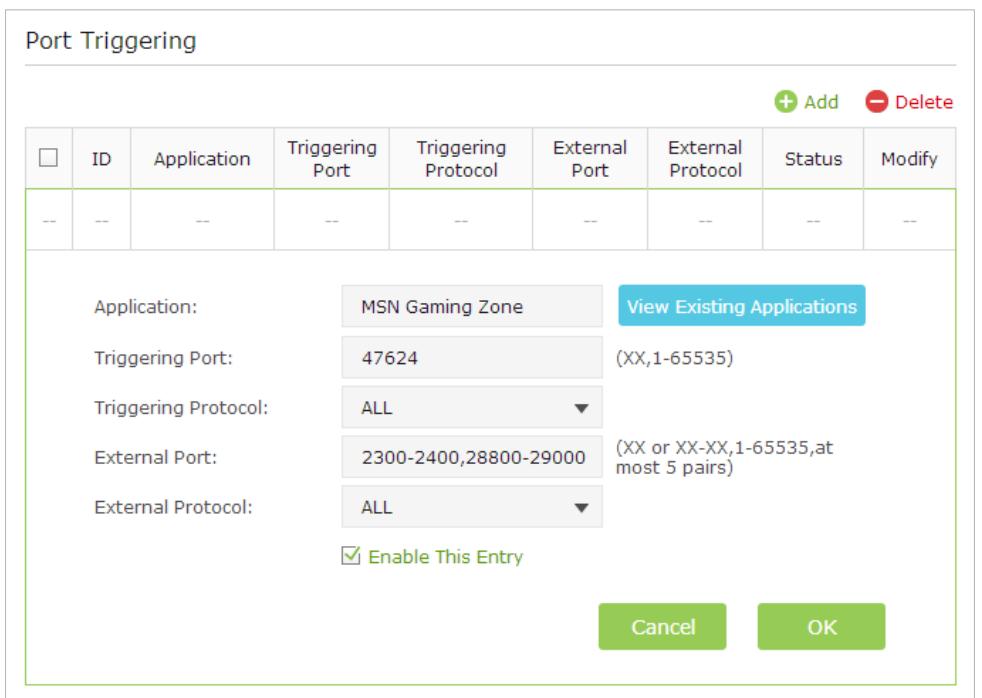Click the Application column header
Viewport: 982px width, 698px height.
pos(202,159)
